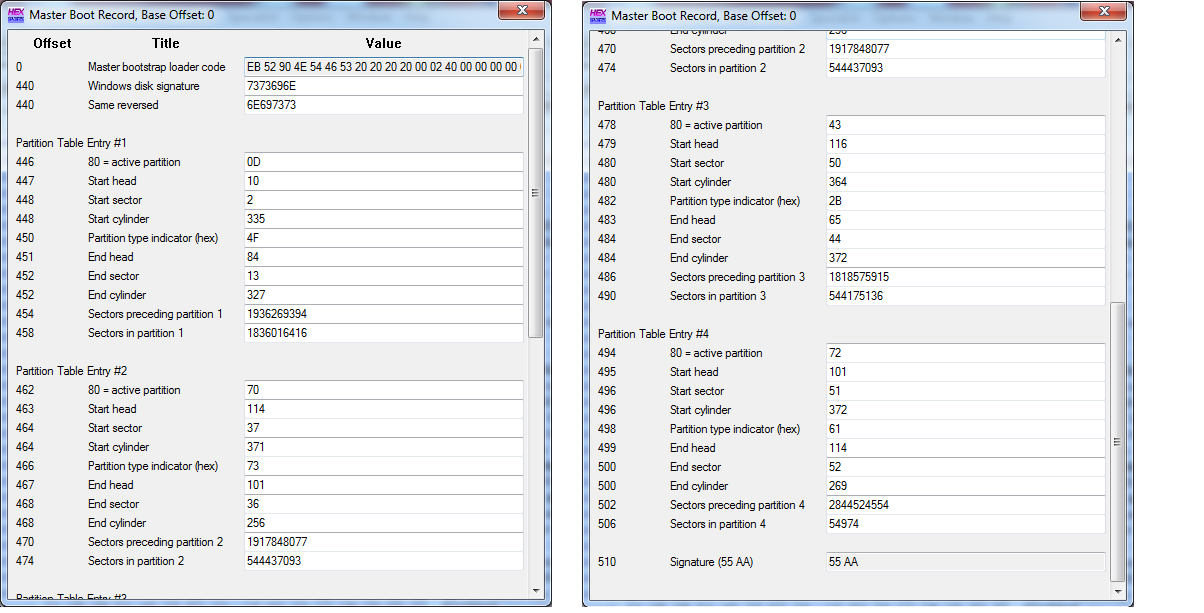Click Entry #2 Start sector value 37

coord(383,428)
